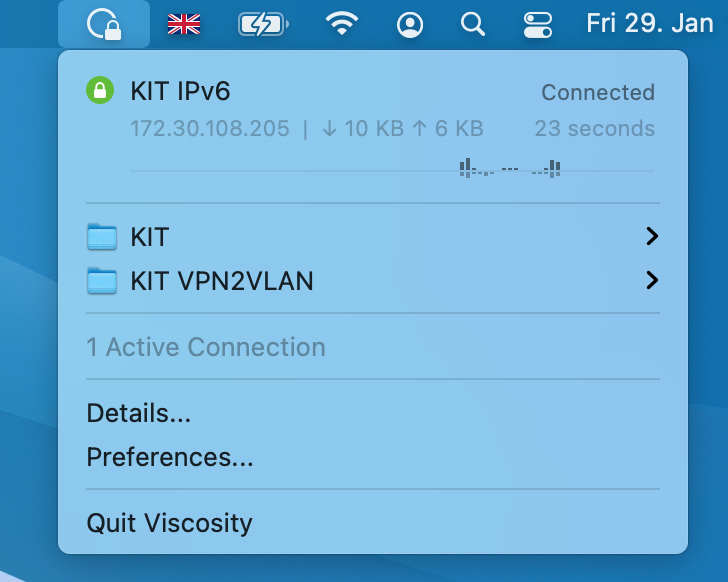Open the battery status icon

pyautogui.click(x=263, y=24)
